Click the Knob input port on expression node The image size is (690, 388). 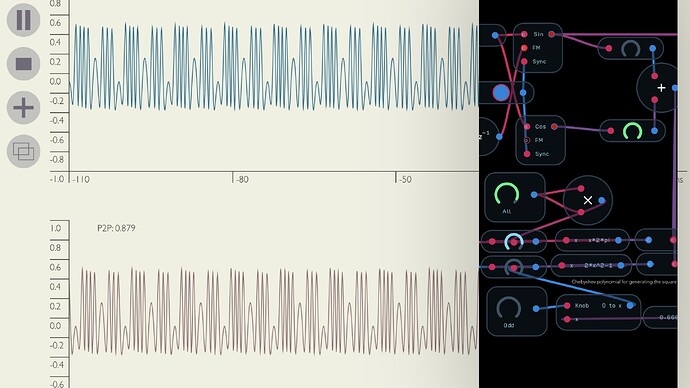(x=567, y=305)
